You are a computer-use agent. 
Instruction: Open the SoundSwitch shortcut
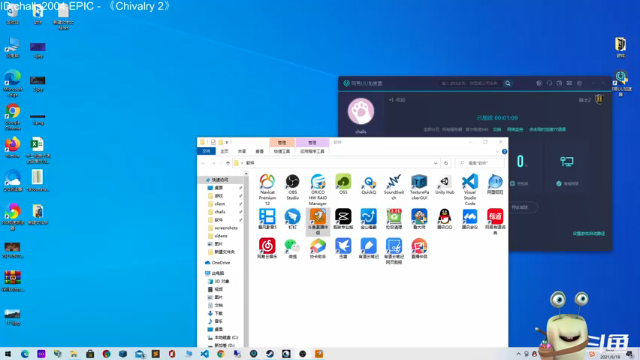click(393, 187)
